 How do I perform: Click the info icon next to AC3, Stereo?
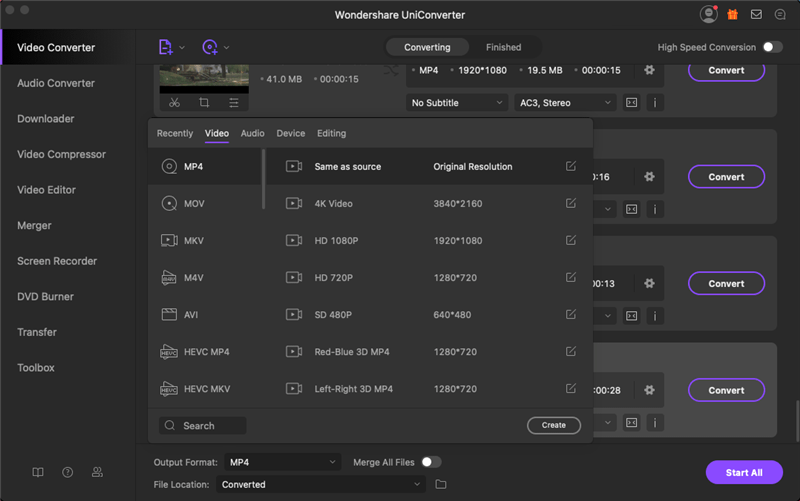(655, 103)
